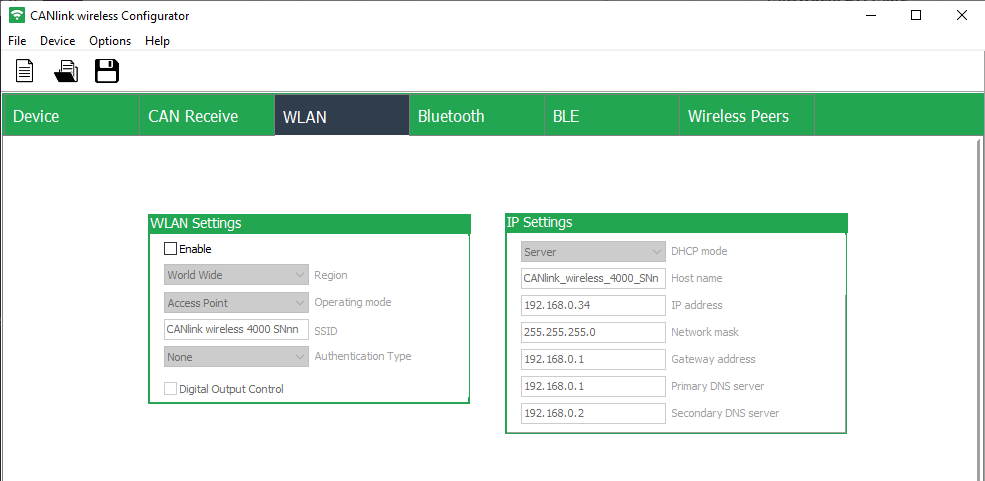Open the Region dropdown showing World Wide
The height and width of the screenshot is (481, 985).
[236, 275]
